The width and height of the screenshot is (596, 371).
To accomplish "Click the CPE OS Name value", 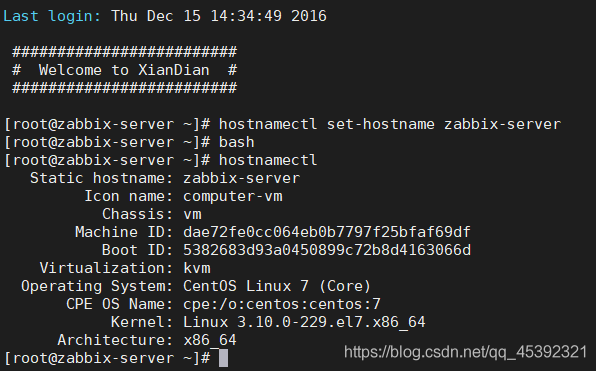I will (282, 304).
